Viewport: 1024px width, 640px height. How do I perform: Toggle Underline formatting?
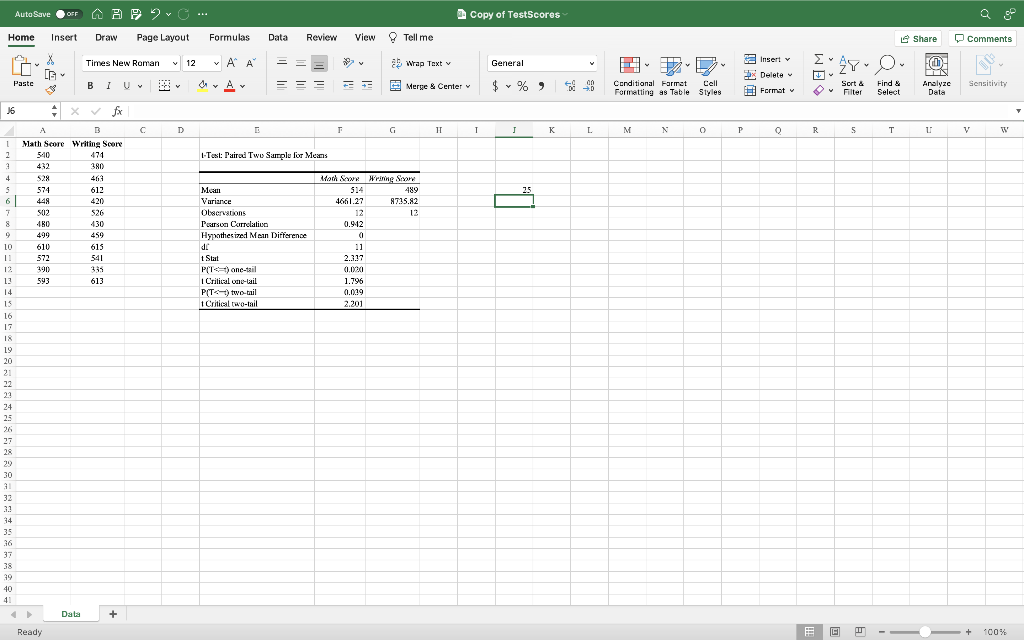[127, 86]
